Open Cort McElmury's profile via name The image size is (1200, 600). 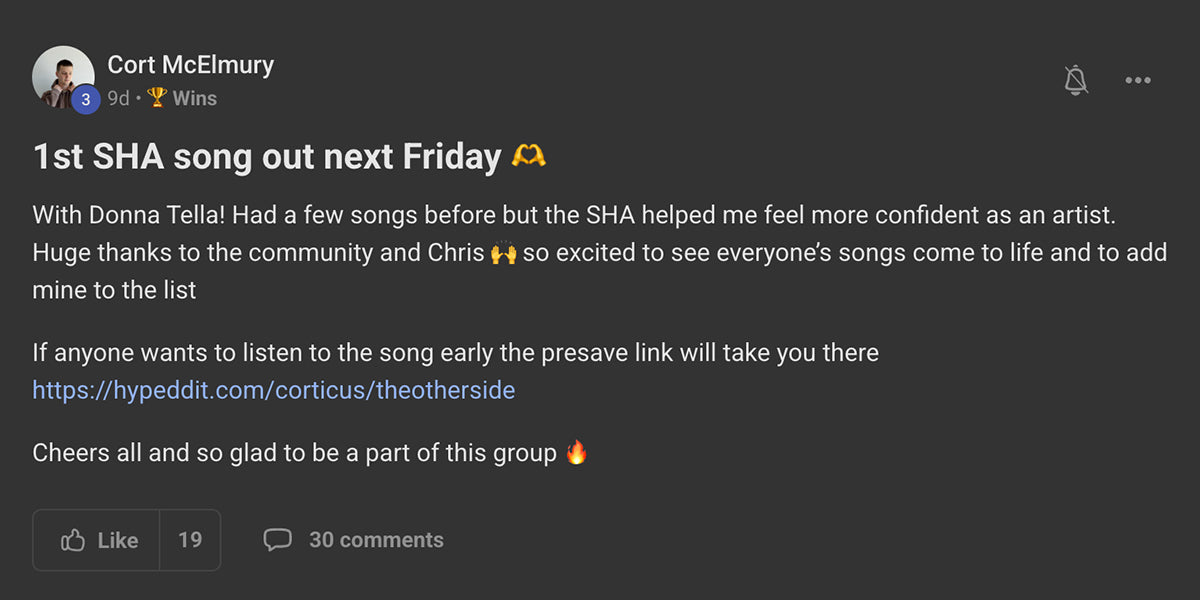190,65
